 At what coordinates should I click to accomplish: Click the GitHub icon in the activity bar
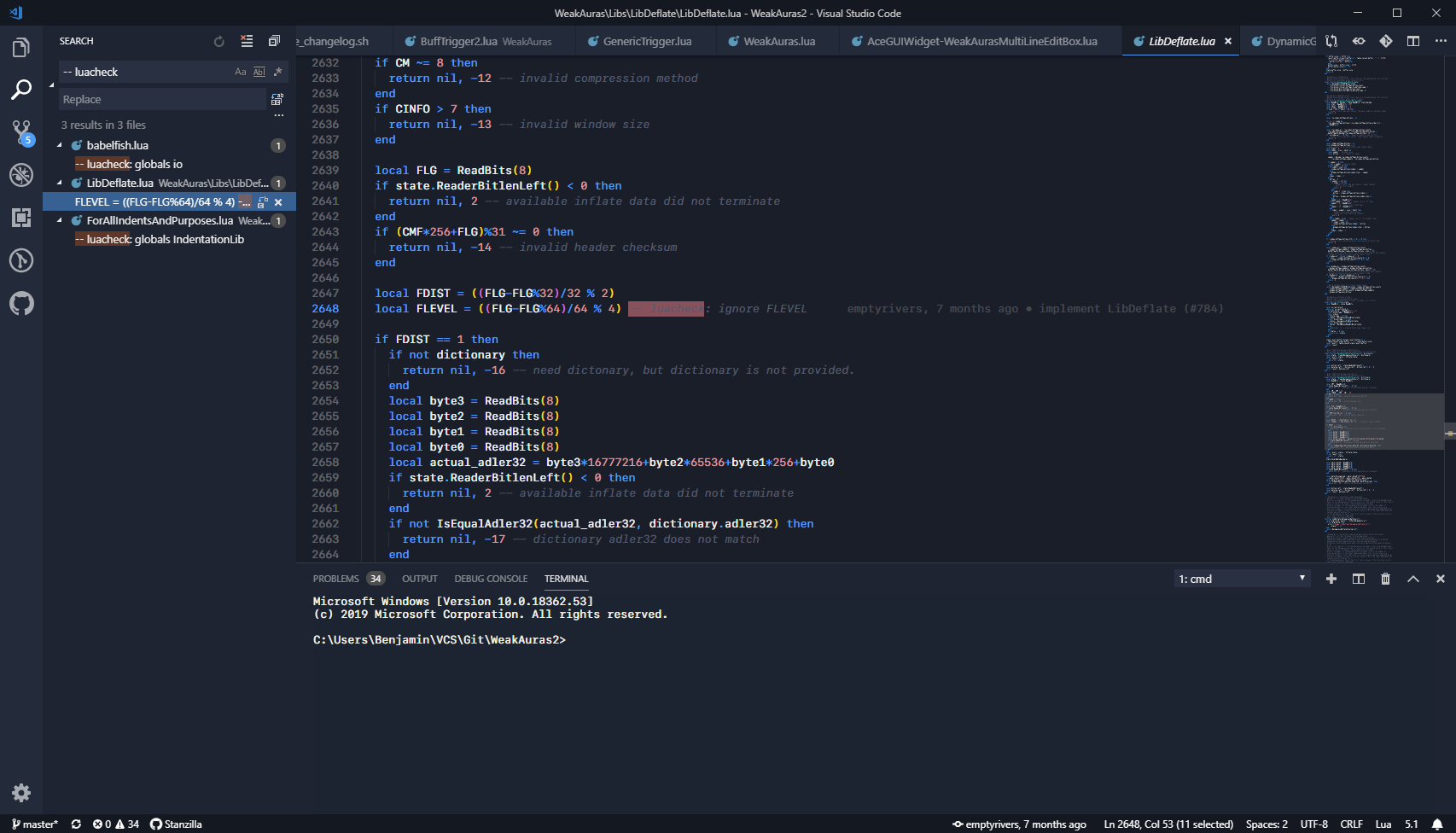tap(21, 303)
